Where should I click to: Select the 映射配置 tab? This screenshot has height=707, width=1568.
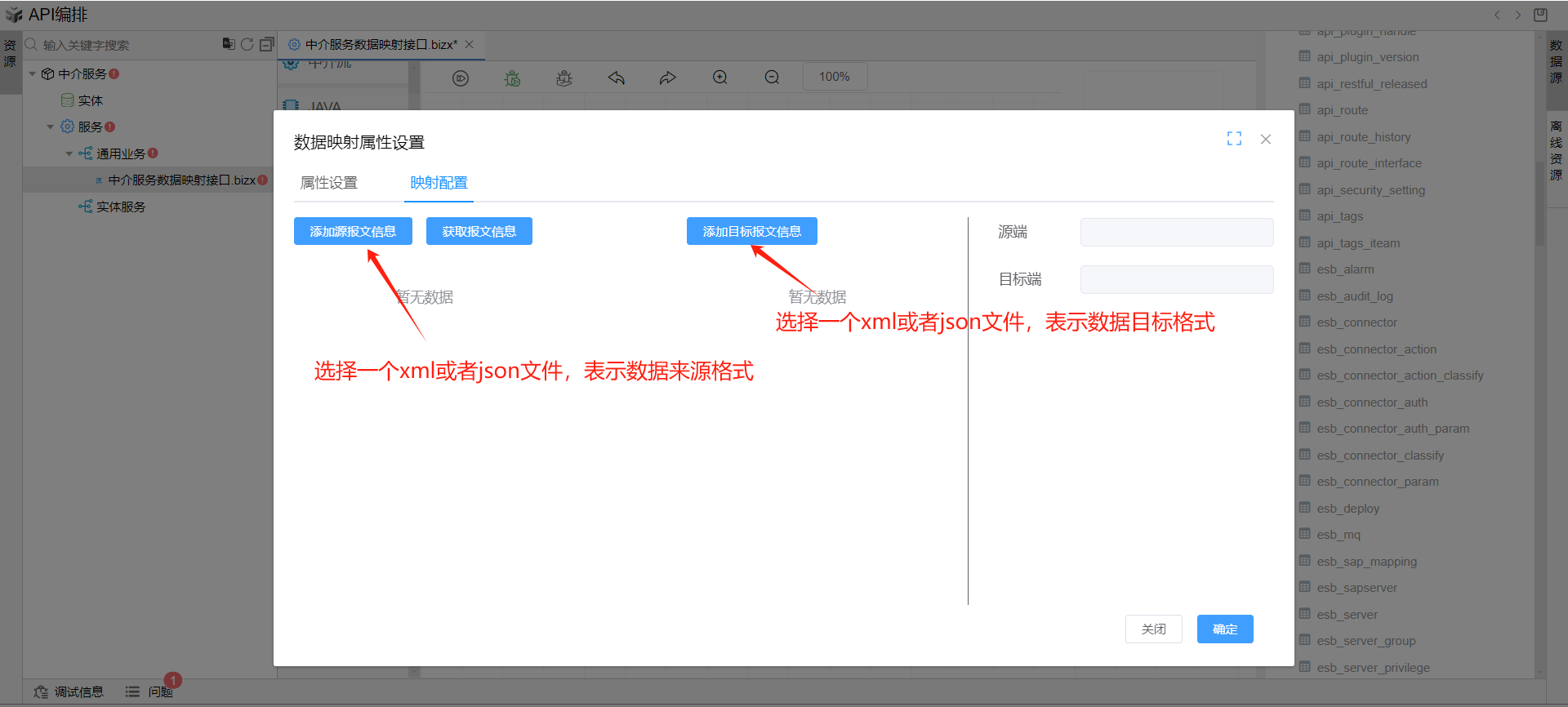point(439,183)
